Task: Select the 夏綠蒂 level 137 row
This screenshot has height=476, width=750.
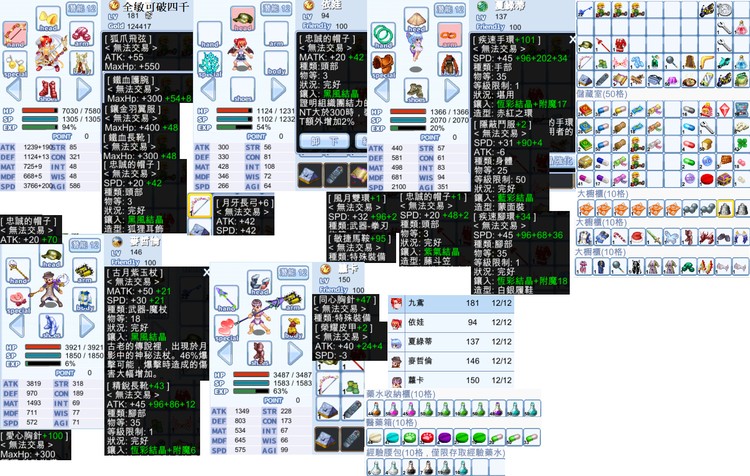Action: coord(451,342)
